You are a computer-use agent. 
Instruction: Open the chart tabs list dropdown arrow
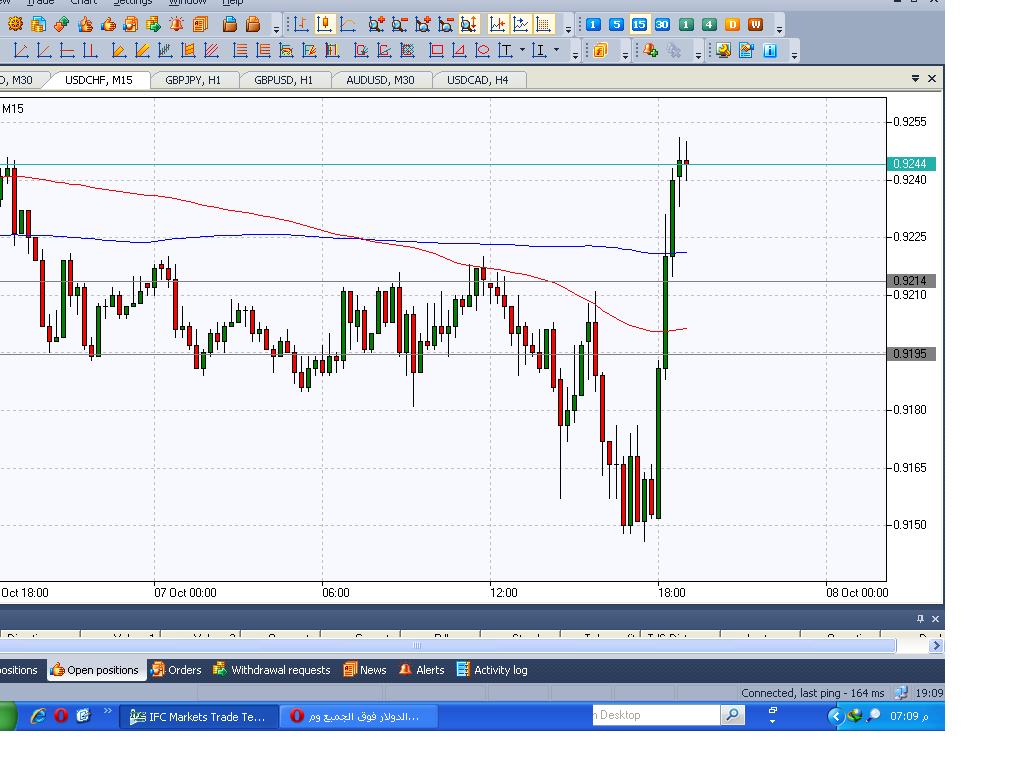(915, 79)
